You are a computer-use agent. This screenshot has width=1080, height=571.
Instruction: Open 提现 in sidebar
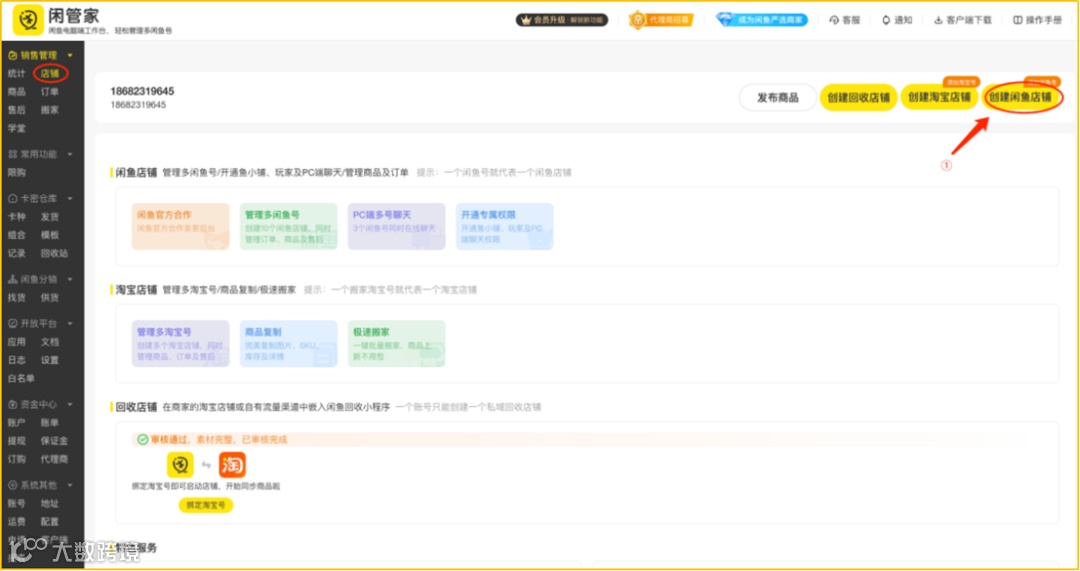(17, 441)
